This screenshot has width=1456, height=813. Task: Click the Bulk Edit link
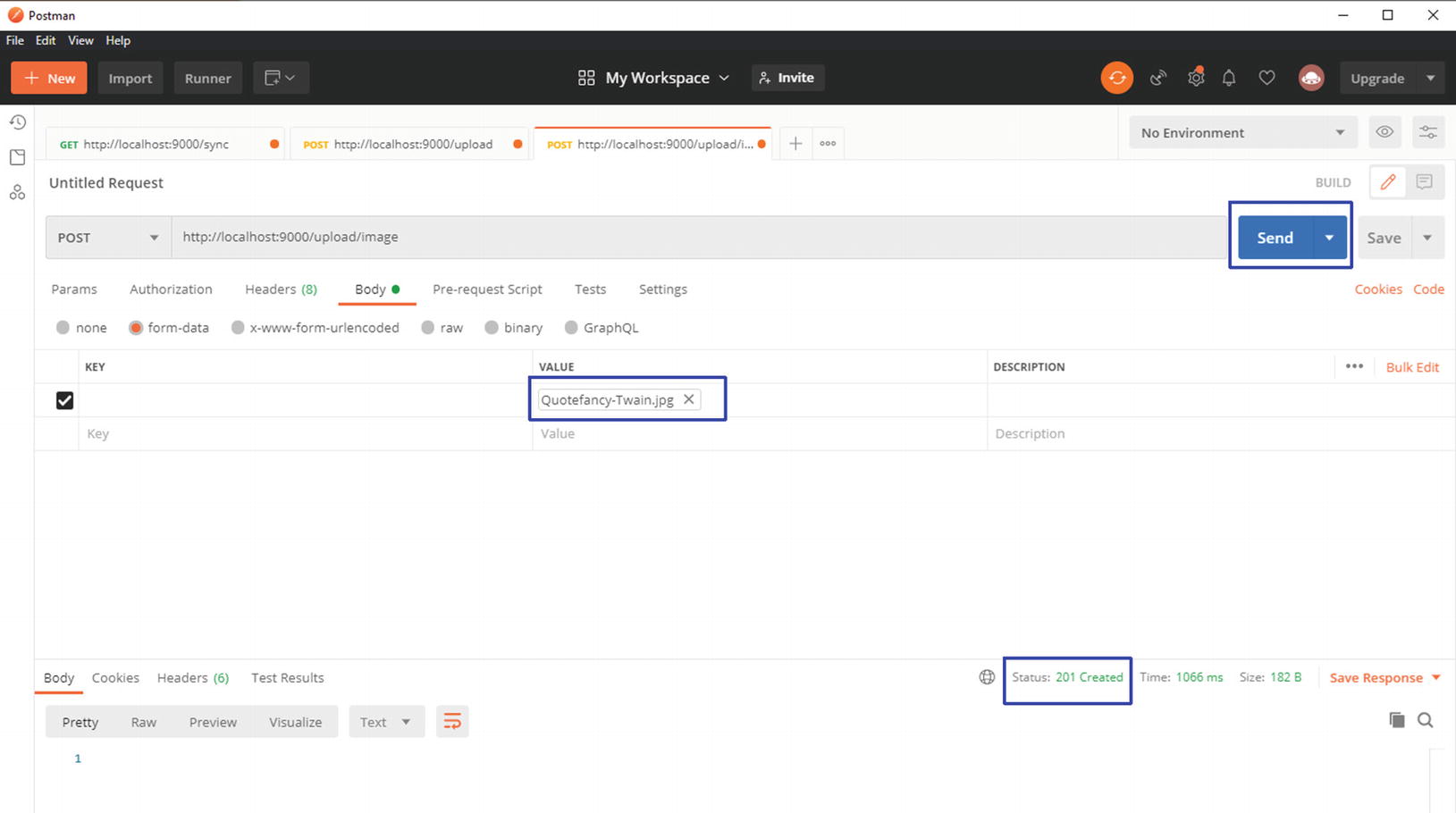click(x=1412, y=367)
